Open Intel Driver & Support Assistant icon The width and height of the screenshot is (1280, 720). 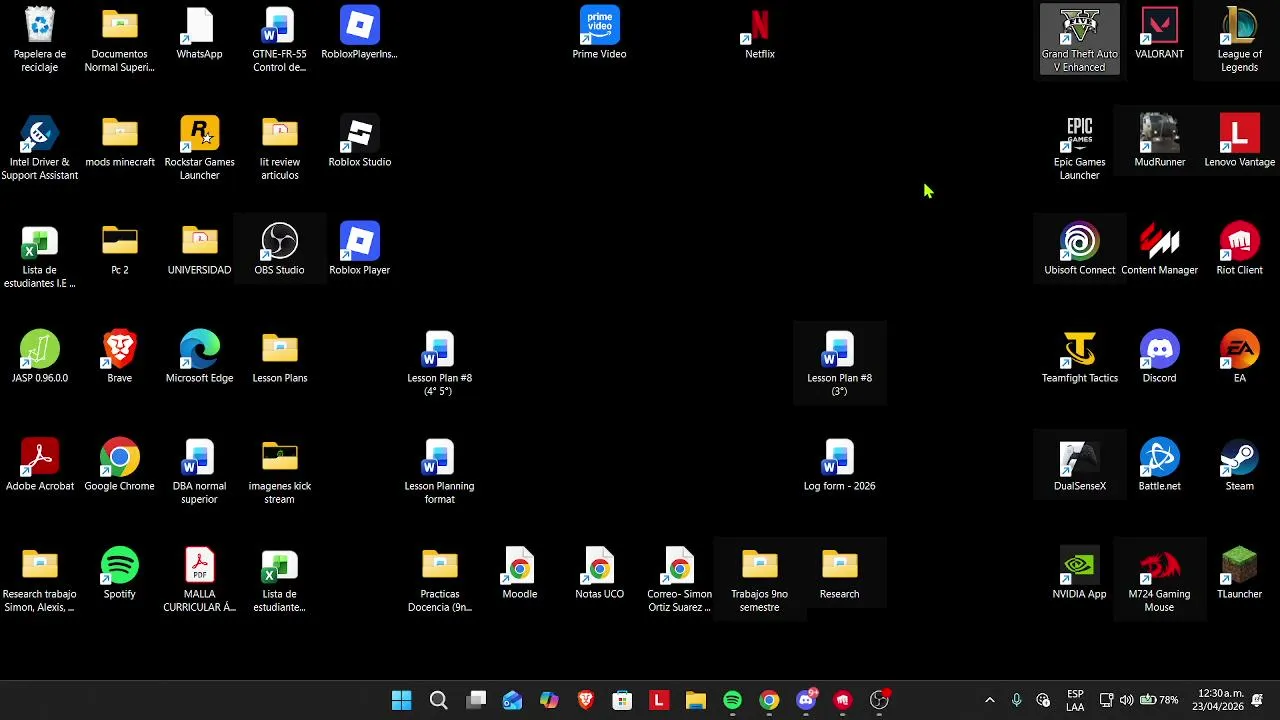[x=40, y=148]
